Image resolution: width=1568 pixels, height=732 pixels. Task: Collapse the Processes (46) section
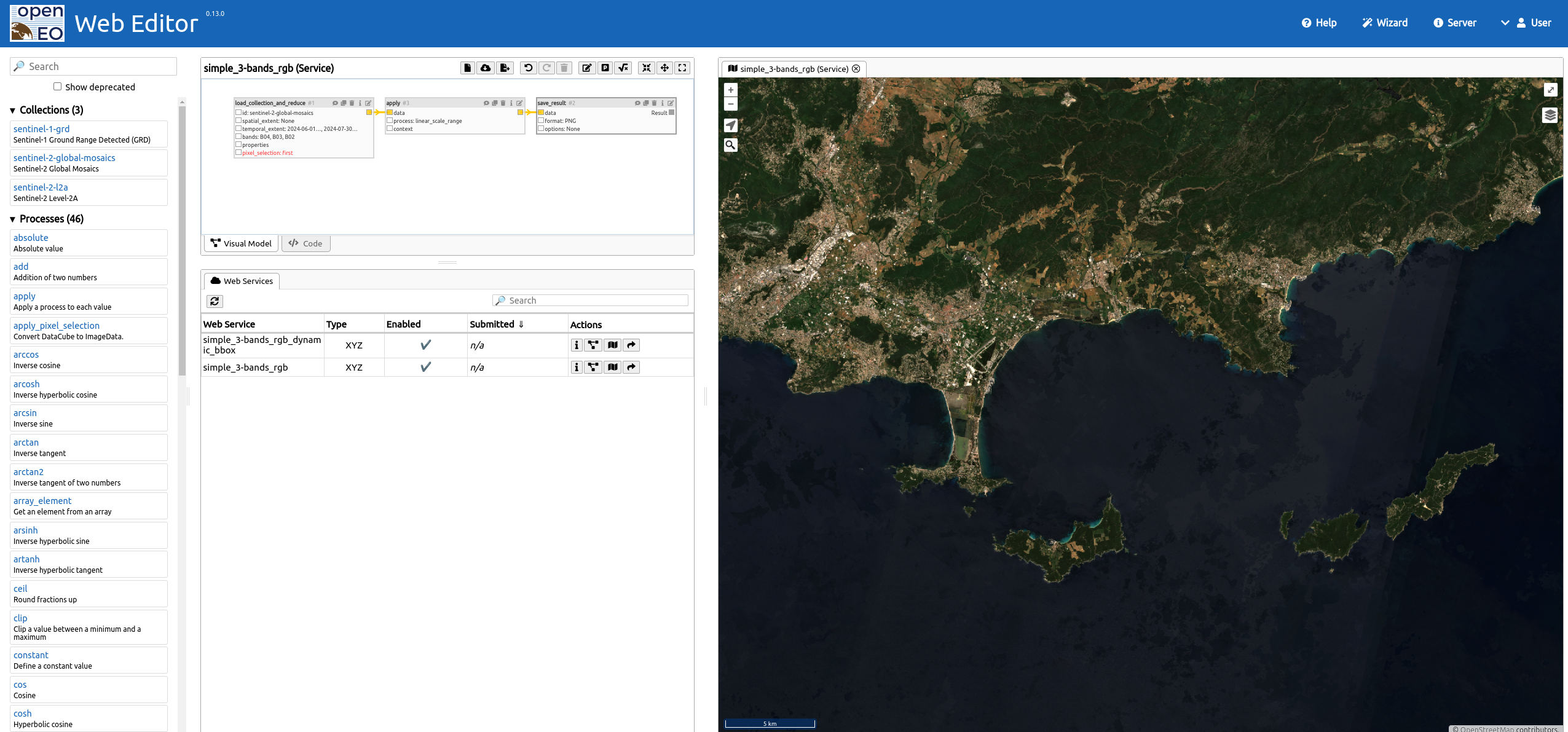pos(47,219)
